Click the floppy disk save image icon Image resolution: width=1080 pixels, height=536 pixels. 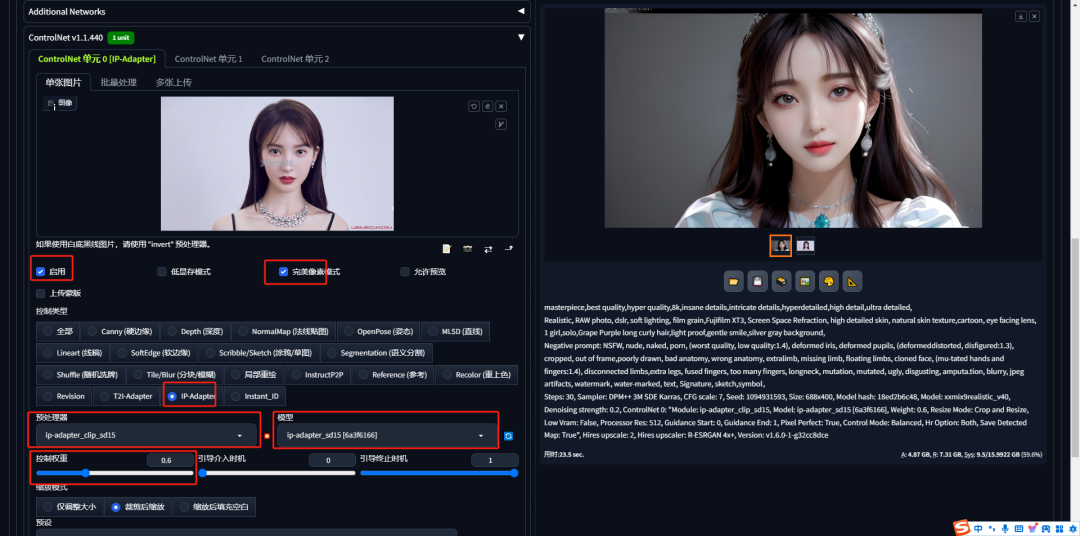(758, 281)
